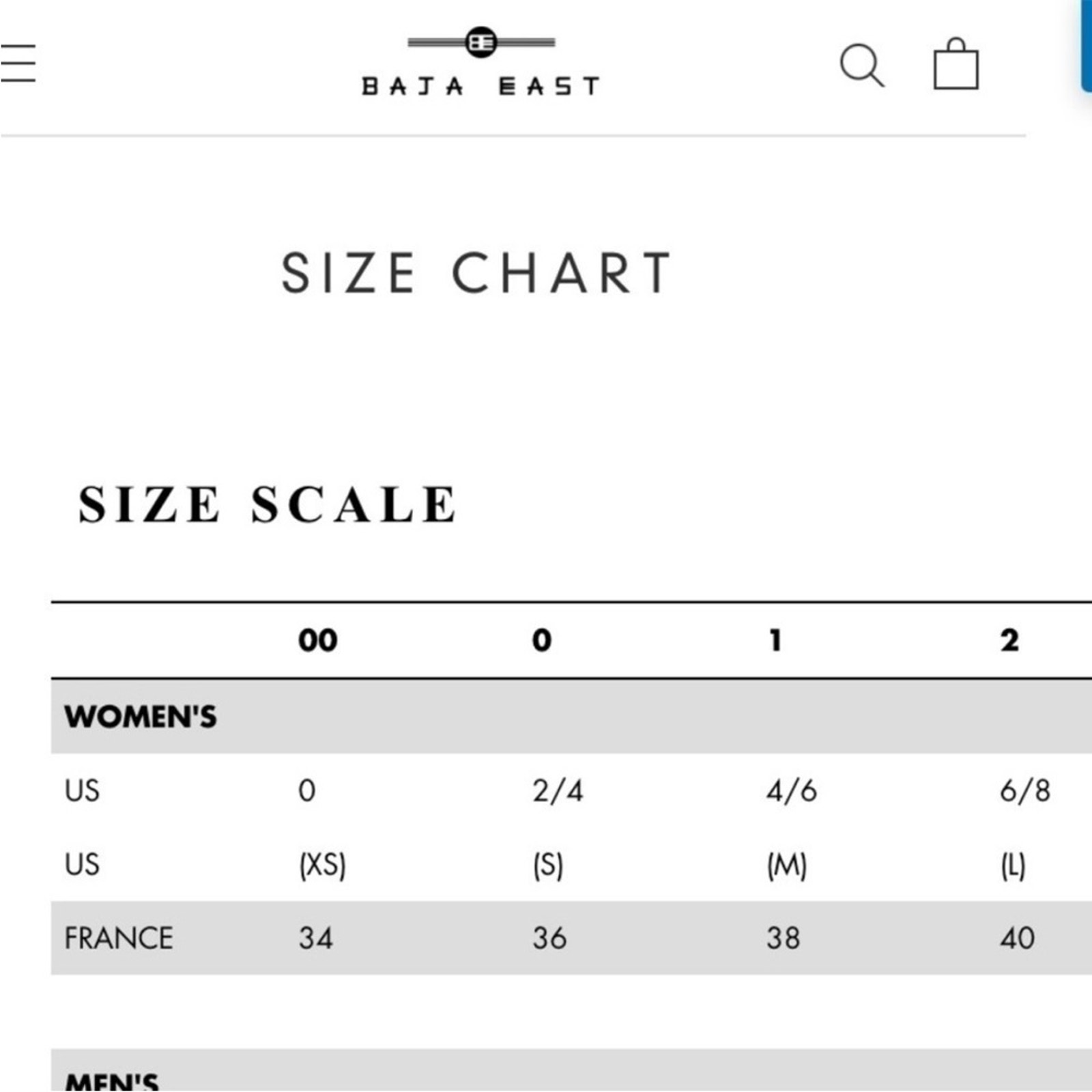This screenshot has height=1092, width=1092.
Task: Click the Baja East logo
Action: [481, 61]
